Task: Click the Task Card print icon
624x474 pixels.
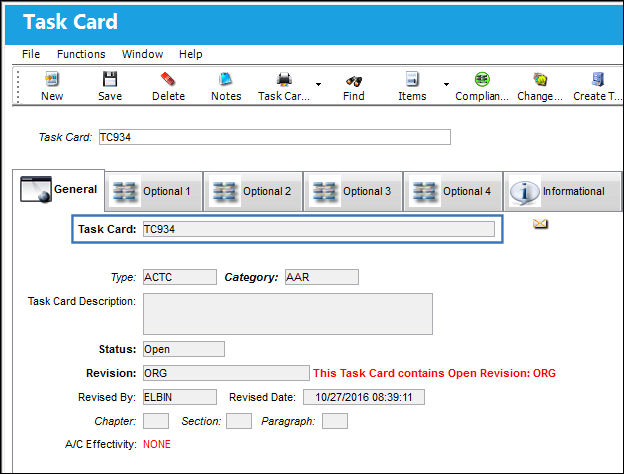Action: (x=284, y=79)
